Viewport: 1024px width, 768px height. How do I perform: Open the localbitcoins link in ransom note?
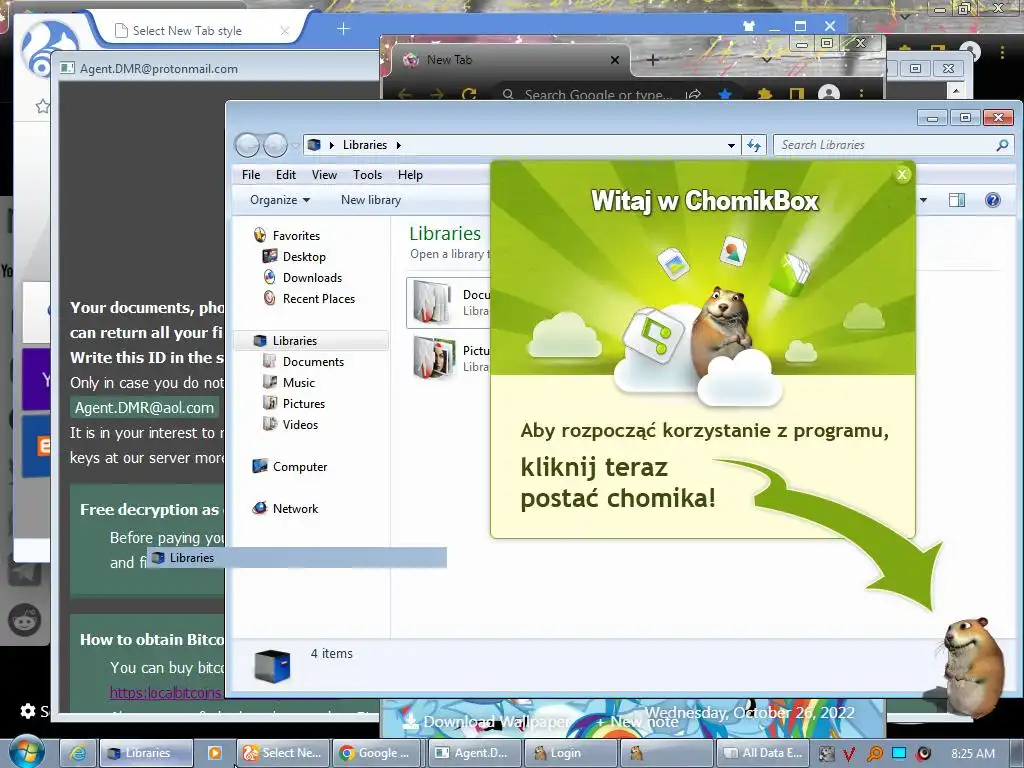click(x=165, y=692)
